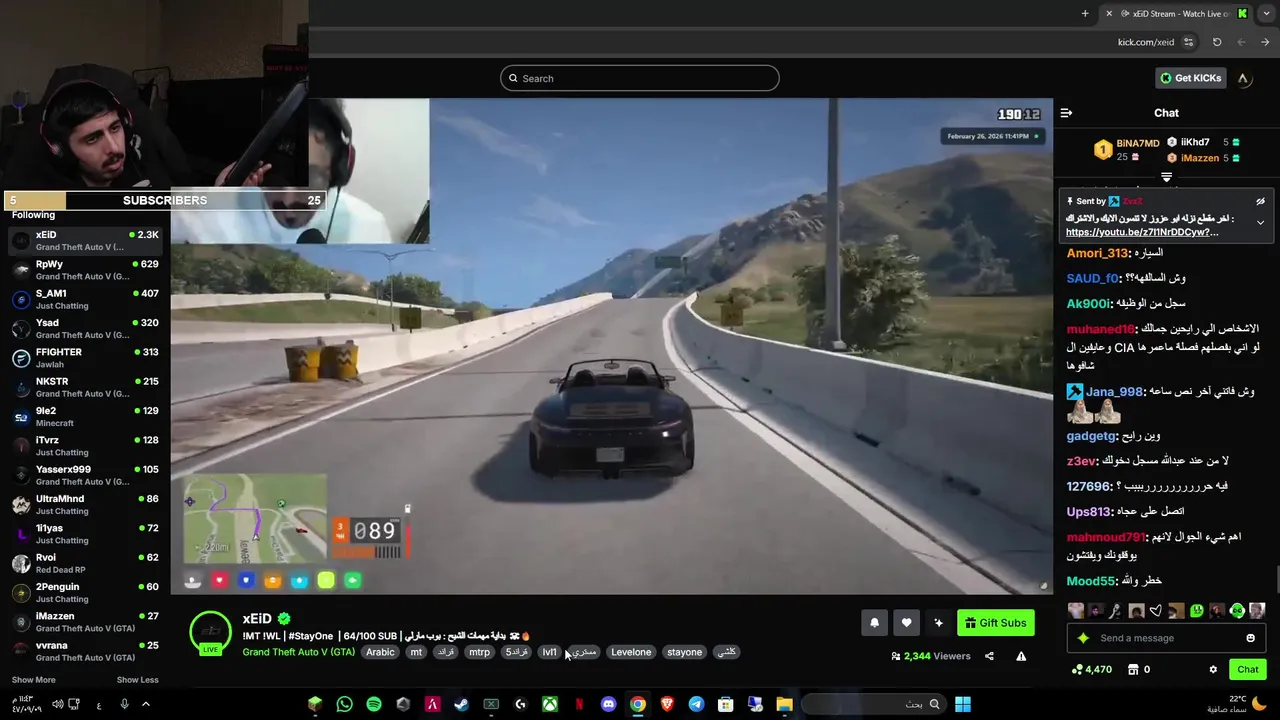Open Netflix from the taskbar
The height and width of the screenshot is (720, 1280).
pyautogui.click(x=579, y=704)
